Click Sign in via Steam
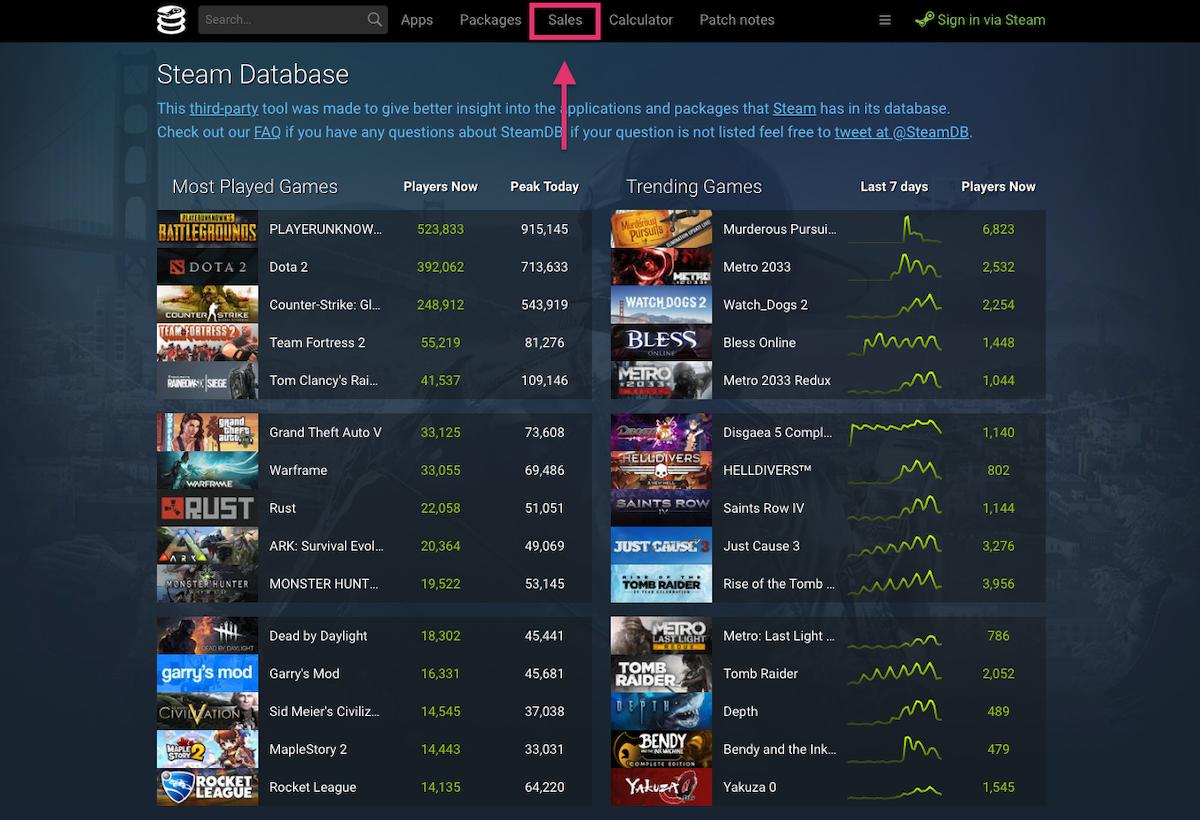 (x=989, y=19)
